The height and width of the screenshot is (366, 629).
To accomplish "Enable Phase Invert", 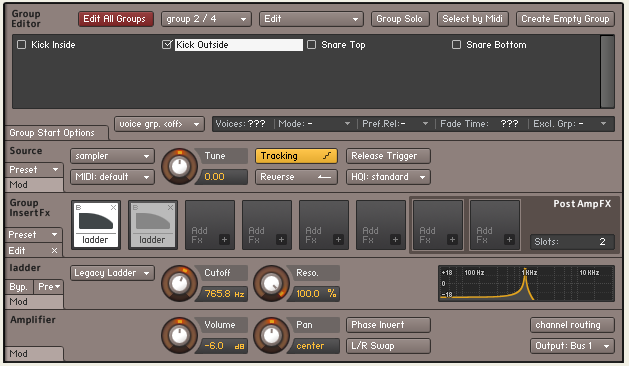I will click(388, 325).
